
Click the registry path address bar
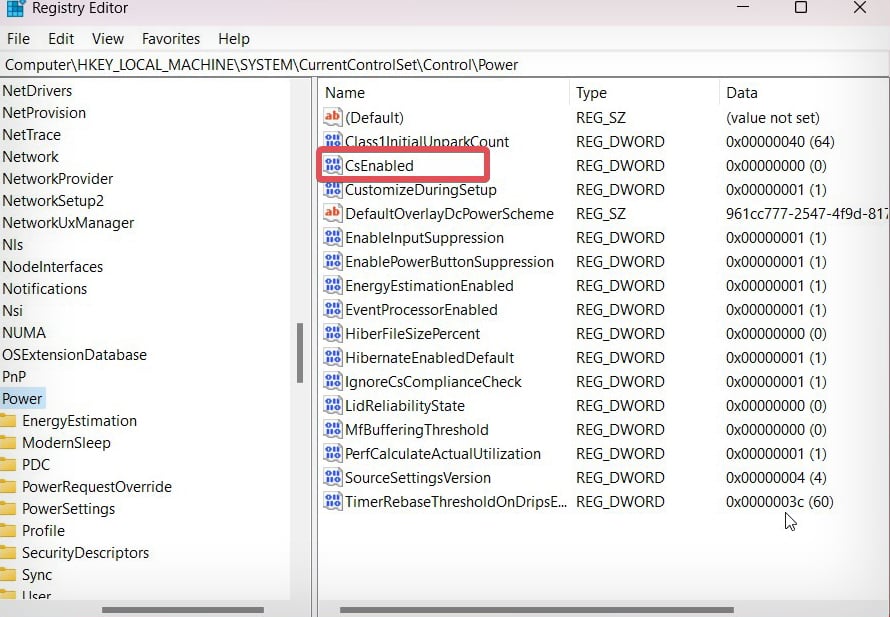[x=445, y=65]
